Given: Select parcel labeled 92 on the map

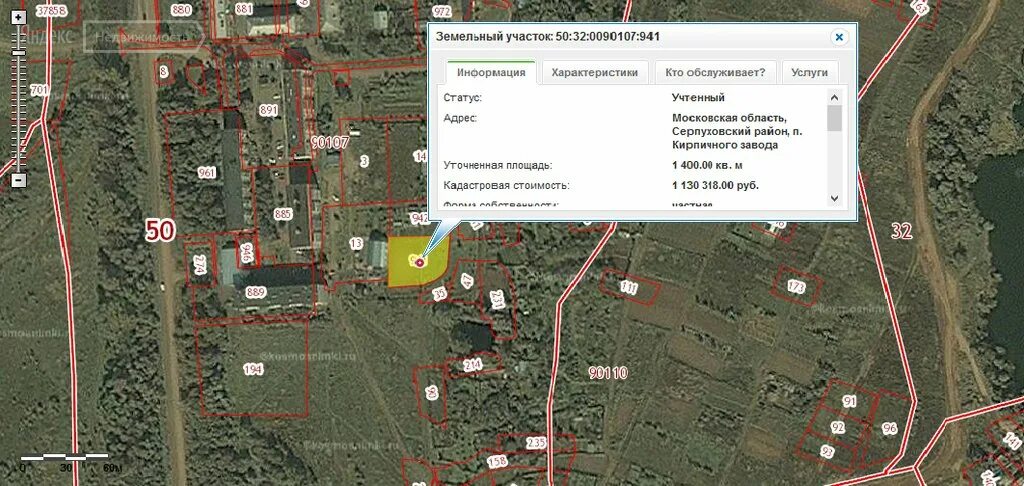Looking at the screenshot, I should click(838, 427).
